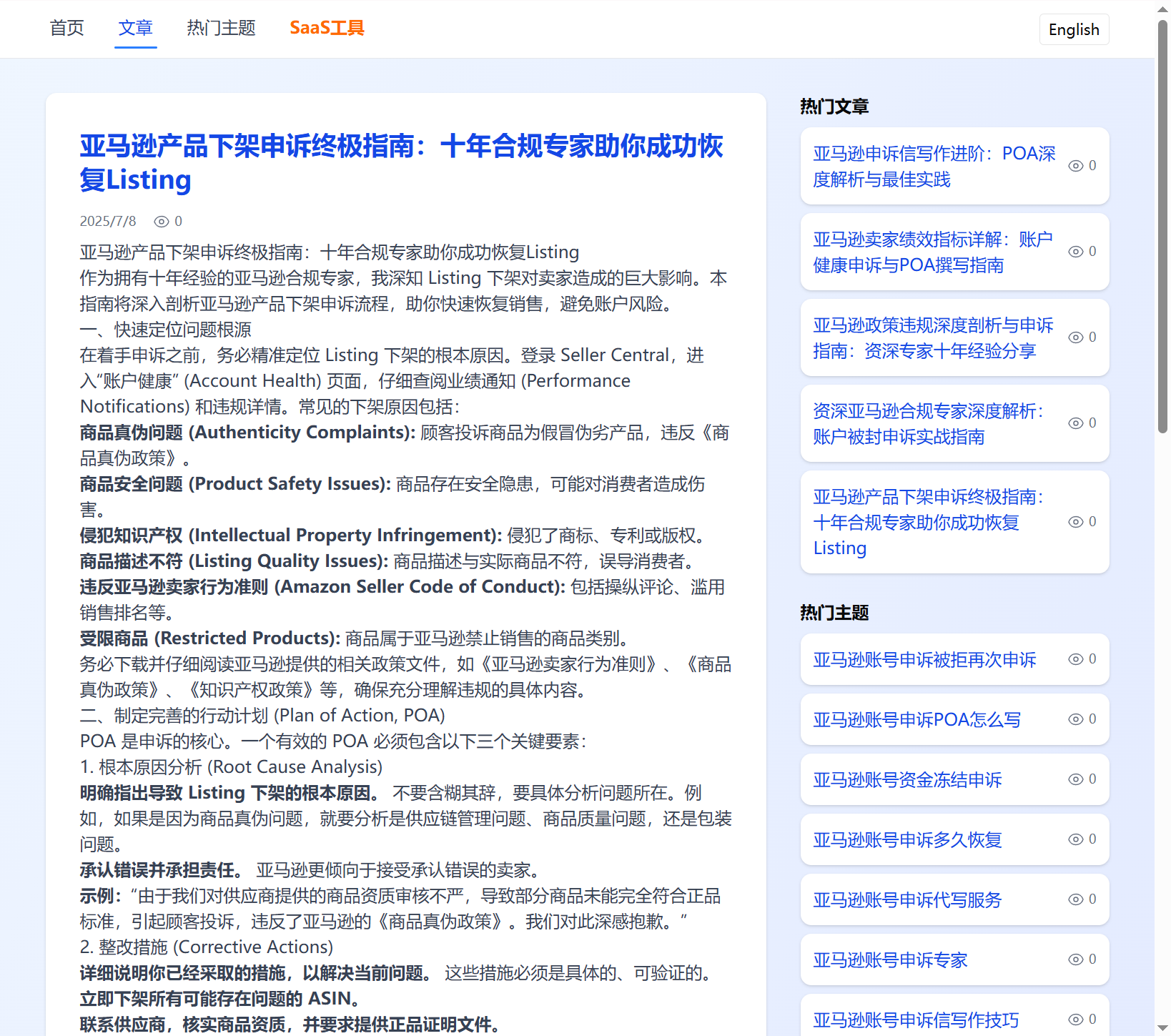Click the scrollbar down arrow
Viewport: 1171px width, 1036px height.
(x=1162, y=1028)
